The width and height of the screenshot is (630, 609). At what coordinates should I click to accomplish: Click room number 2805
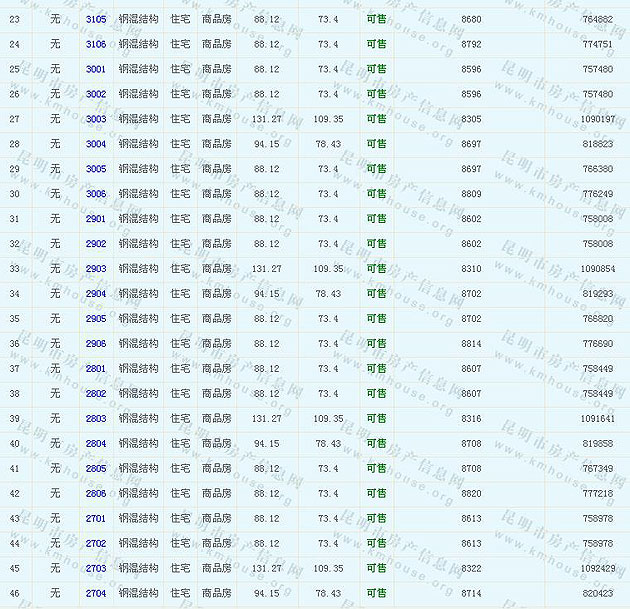click(96, 469)
